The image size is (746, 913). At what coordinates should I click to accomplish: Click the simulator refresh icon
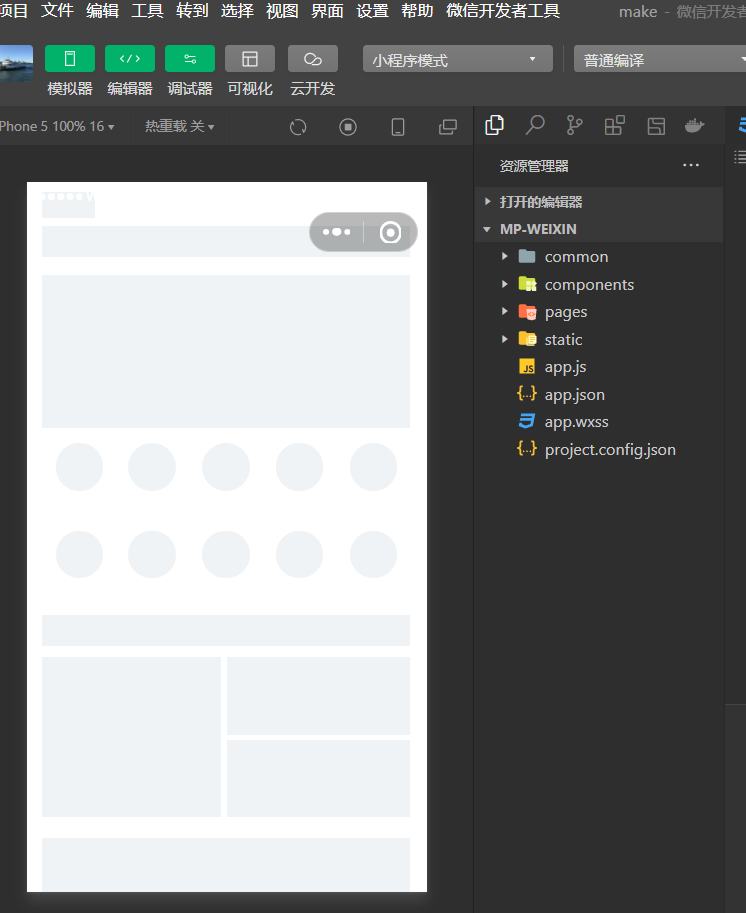298,127
